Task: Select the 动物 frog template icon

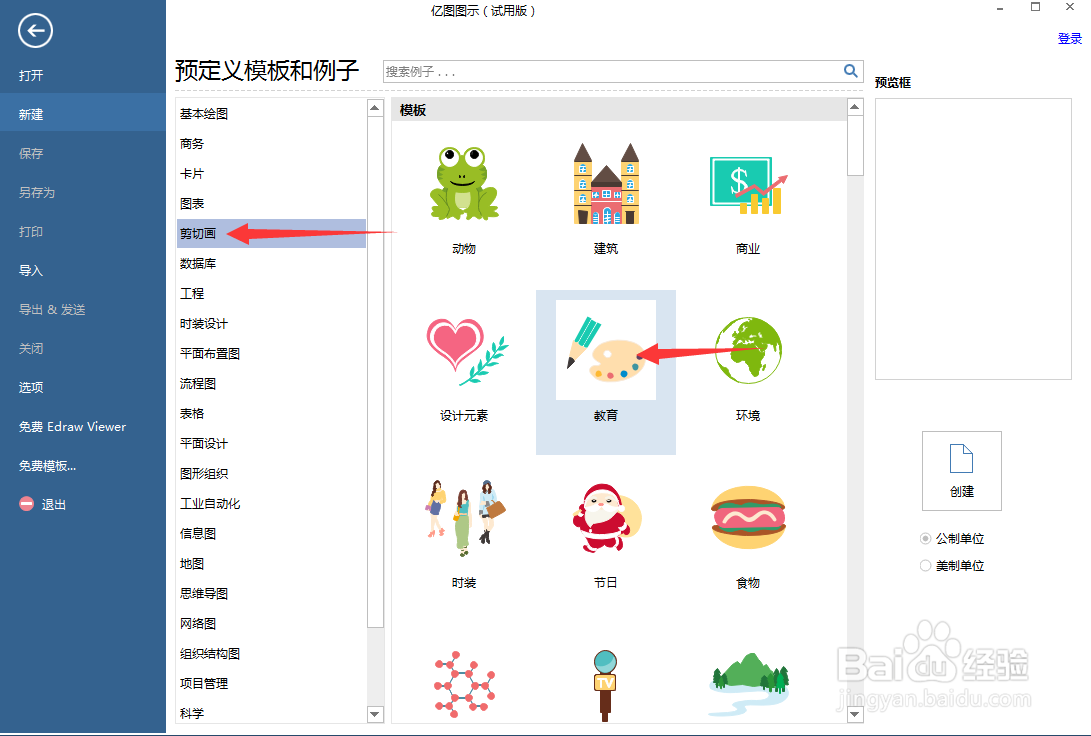Action: [464, 184]
